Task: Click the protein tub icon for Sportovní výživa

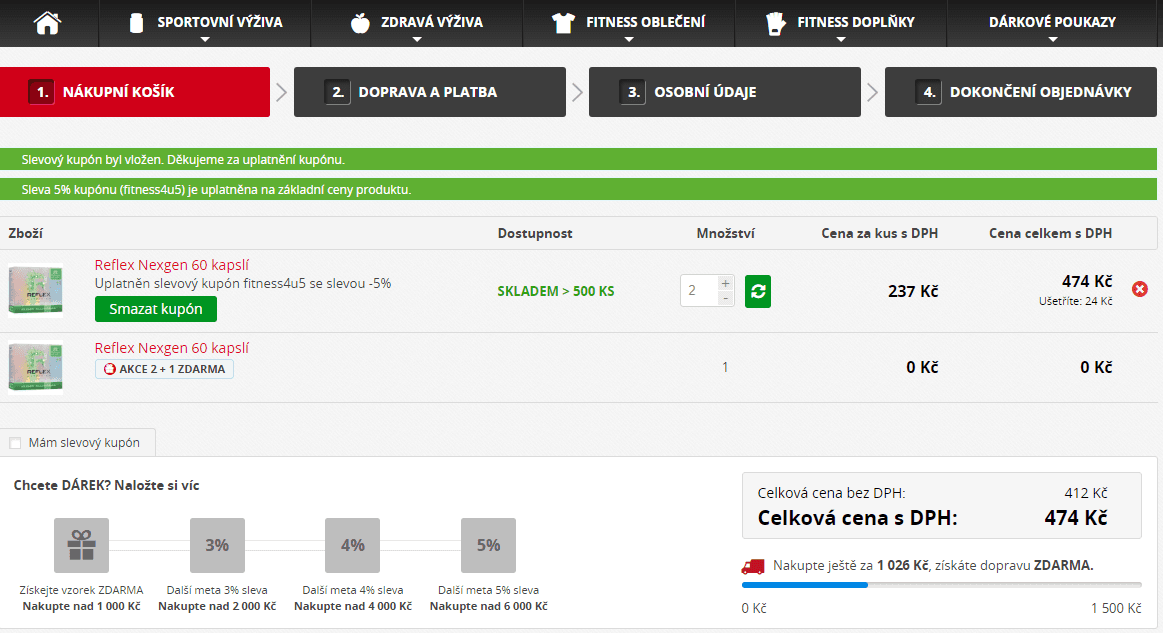Action: pyautogui.click(x=136, y=23)
